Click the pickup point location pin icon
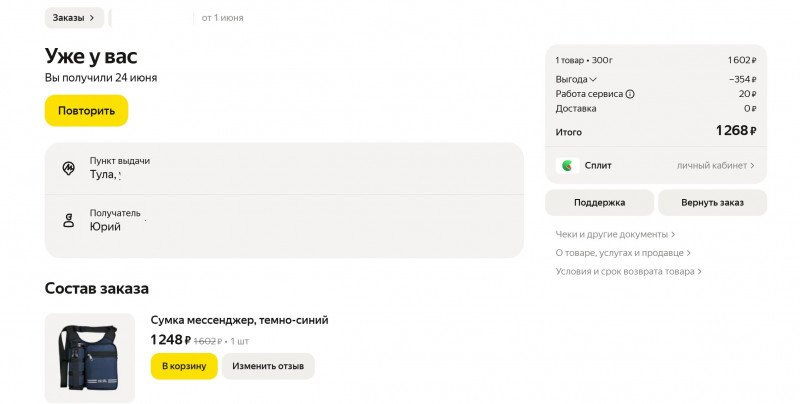The image size is (800, 404). (x=68, y=168)
